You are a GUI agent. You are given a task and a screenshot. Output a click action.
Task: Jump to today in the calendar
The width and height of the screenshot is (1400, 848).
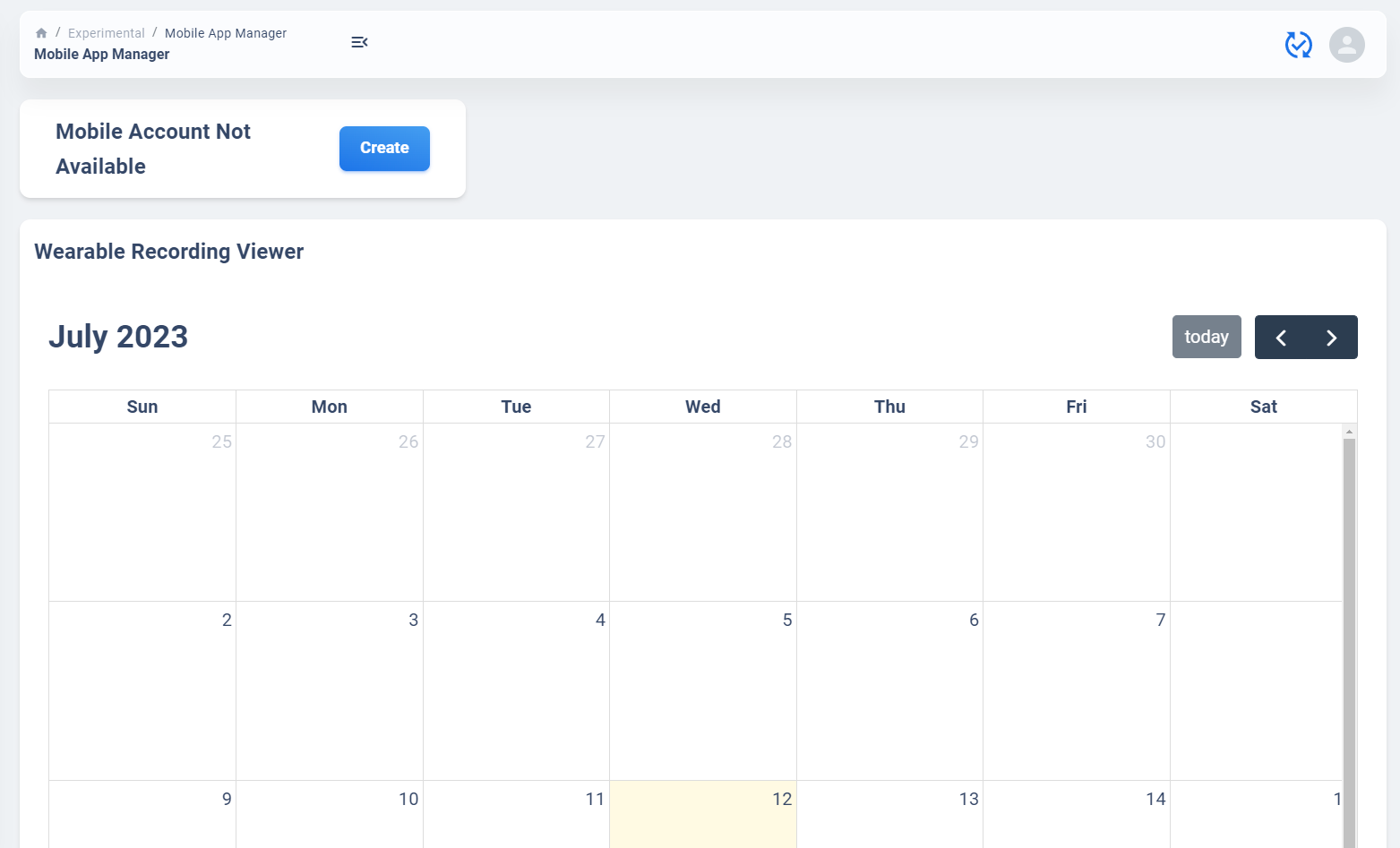point(1206,338)
